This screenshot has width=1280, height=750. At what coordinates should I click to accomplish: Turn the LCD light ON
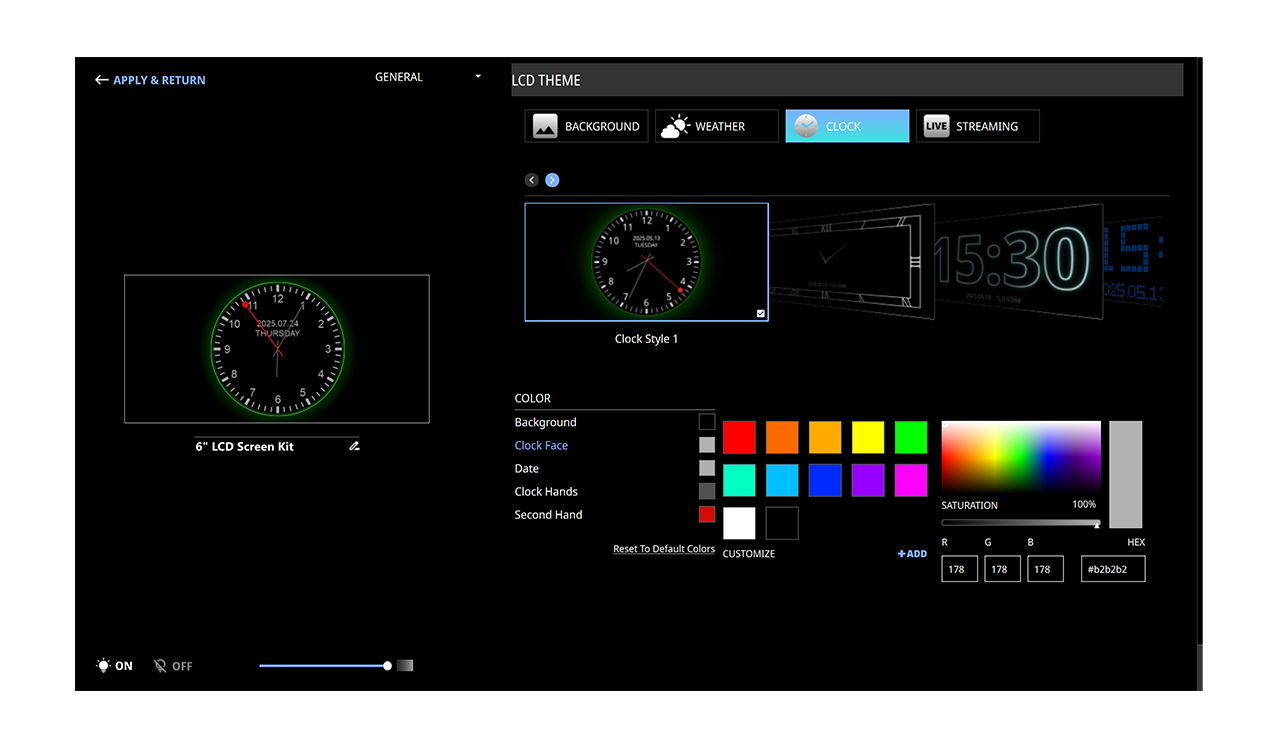point(114,666)
